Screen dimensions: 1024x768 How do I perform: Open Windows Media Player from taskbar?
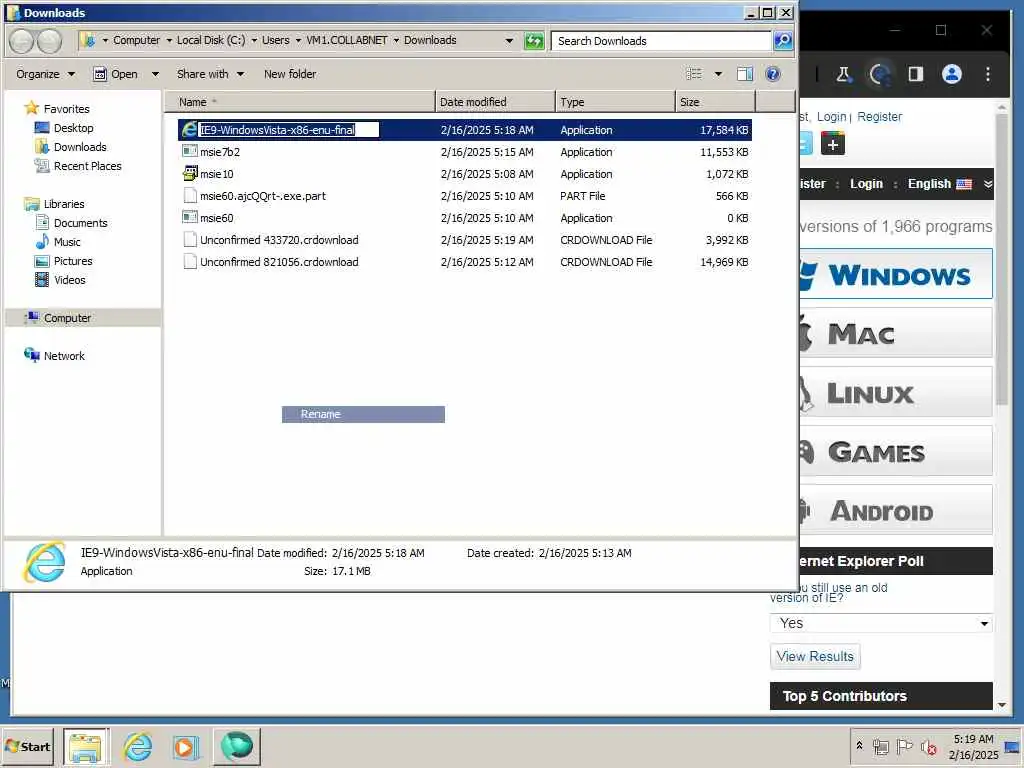[185, 746]
